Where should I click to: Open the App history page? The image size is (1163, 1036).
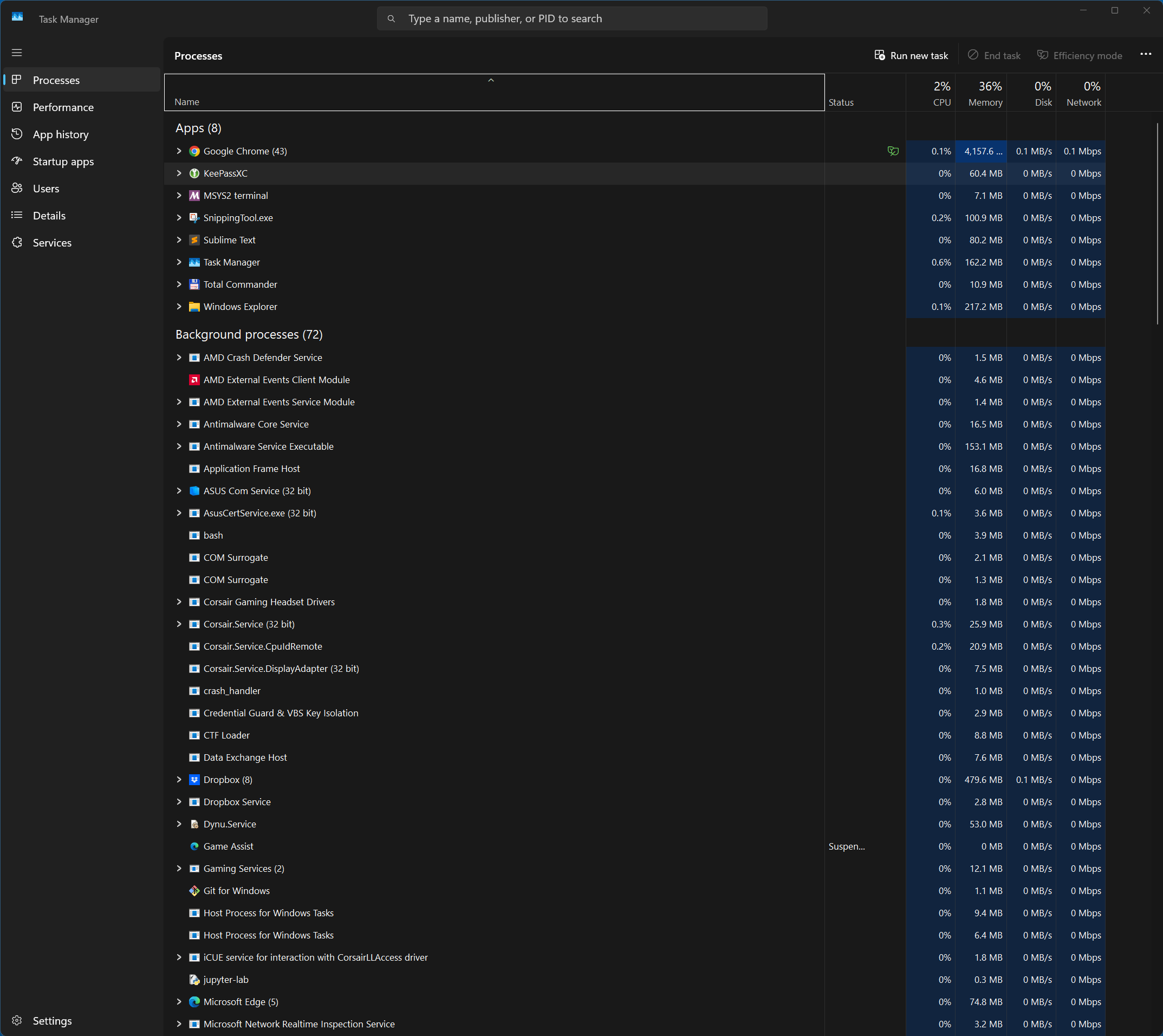82,134
